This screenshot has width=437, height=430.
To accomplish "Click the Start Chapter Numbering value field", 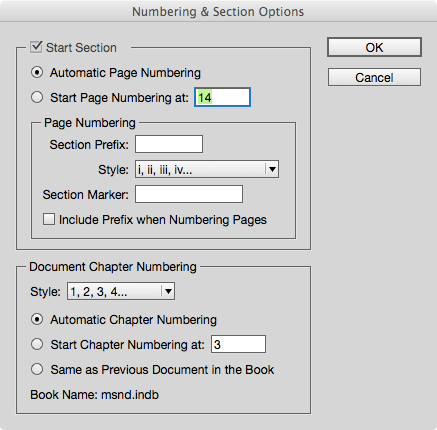I will click(x=238, y=344).
